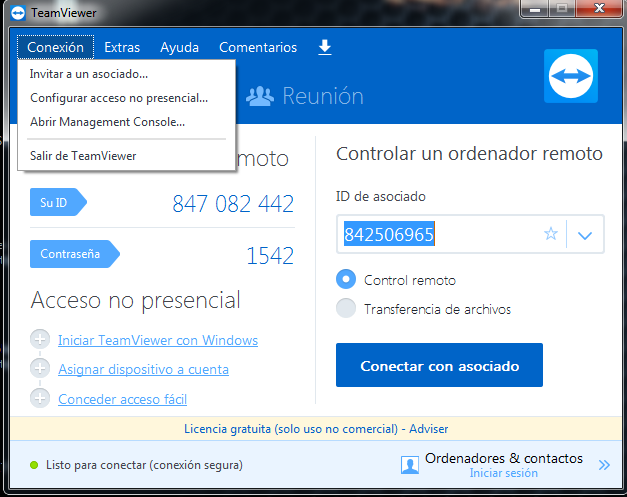Choose Configurar acceso no presencial... entry
627x497 pixels.
(x=127, y=98)
